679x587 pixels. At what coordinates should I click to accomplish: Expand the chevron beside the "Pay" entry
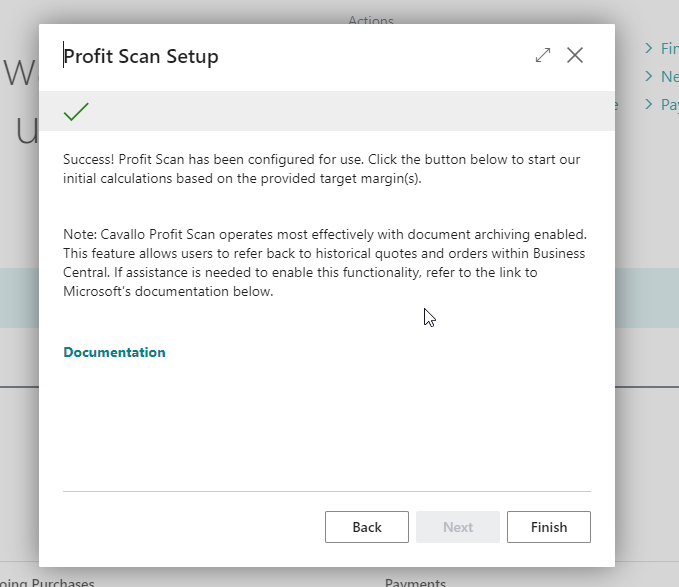[650, 104]
